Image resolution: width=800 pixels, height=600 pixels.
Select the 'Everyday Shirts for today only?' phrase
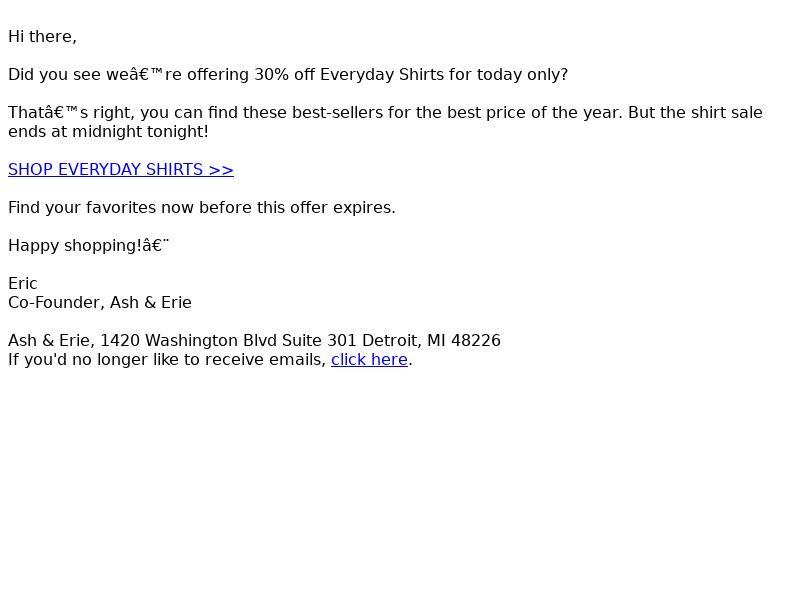pos(444,74)
